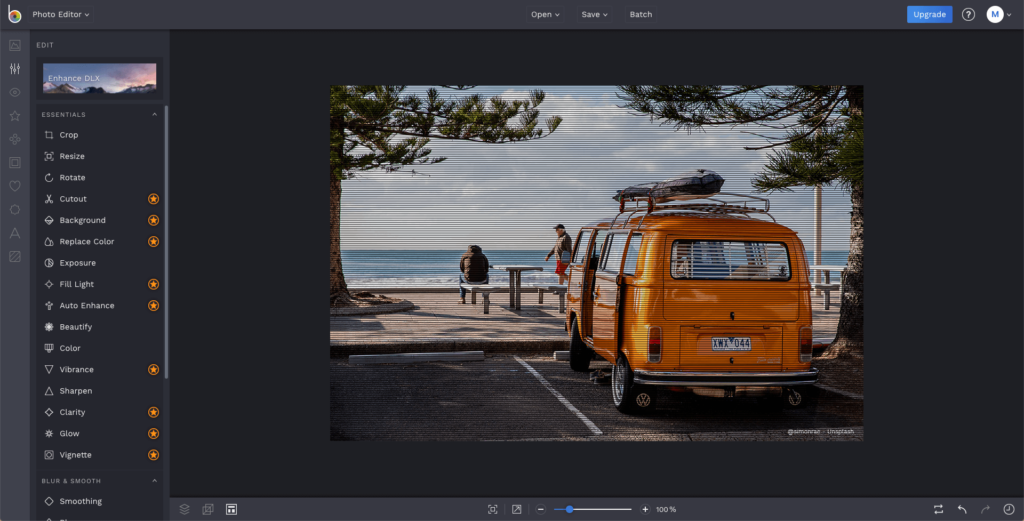The height and width of the screenshot is (521, 1024).
Task: Expand the Photo Editor dropdown
Action: 60,15
